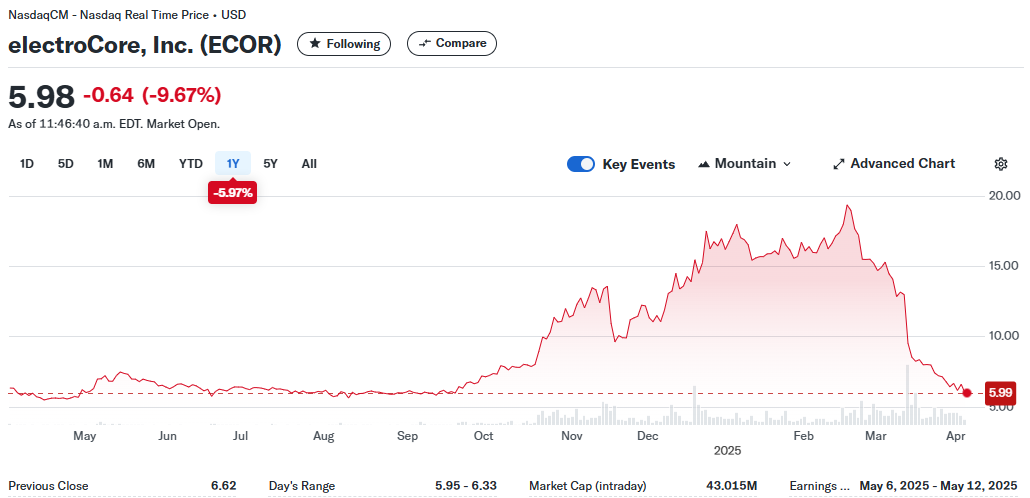Screen dimensions: 1030x498
Task: Click the (-9.67%) percentage change text
Action: (181, 95)
